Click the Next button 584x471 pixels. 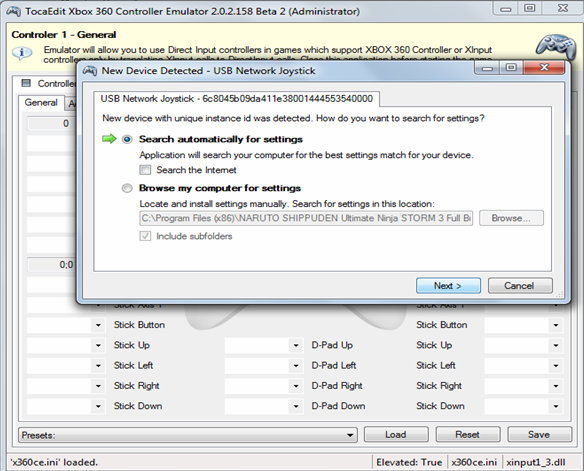448,286
